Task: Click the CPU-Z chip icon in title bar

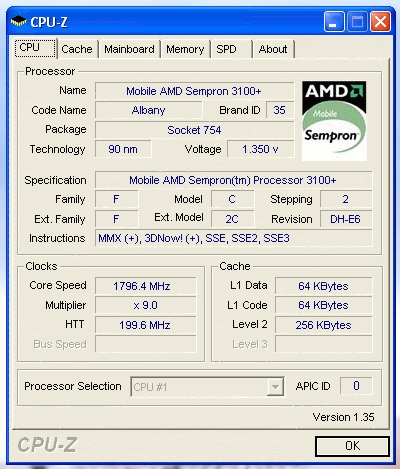Action: pyautogui.click(x=18, y=21)
